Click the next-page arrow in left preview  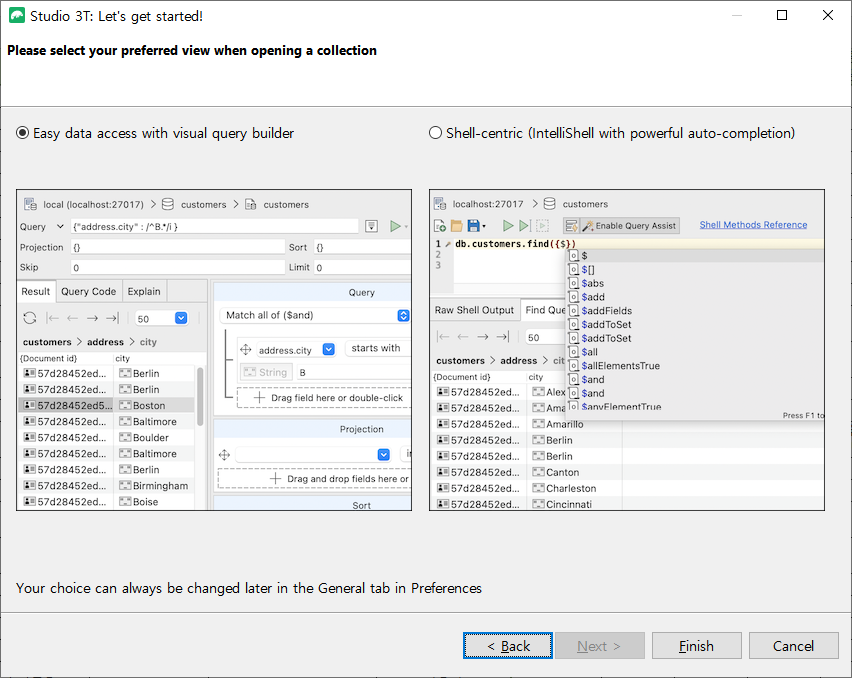point(92,318)
